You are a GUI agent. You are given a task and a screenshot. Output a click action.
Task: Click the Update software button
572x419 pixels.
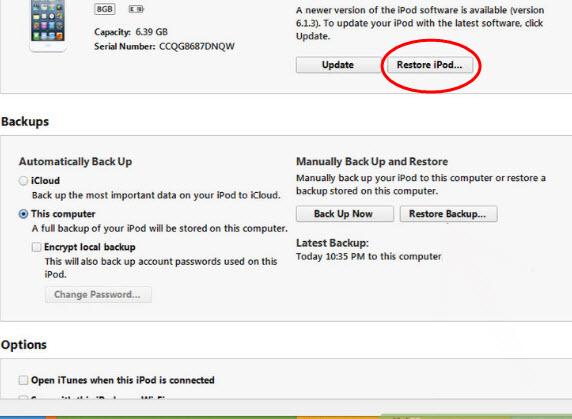337,65
